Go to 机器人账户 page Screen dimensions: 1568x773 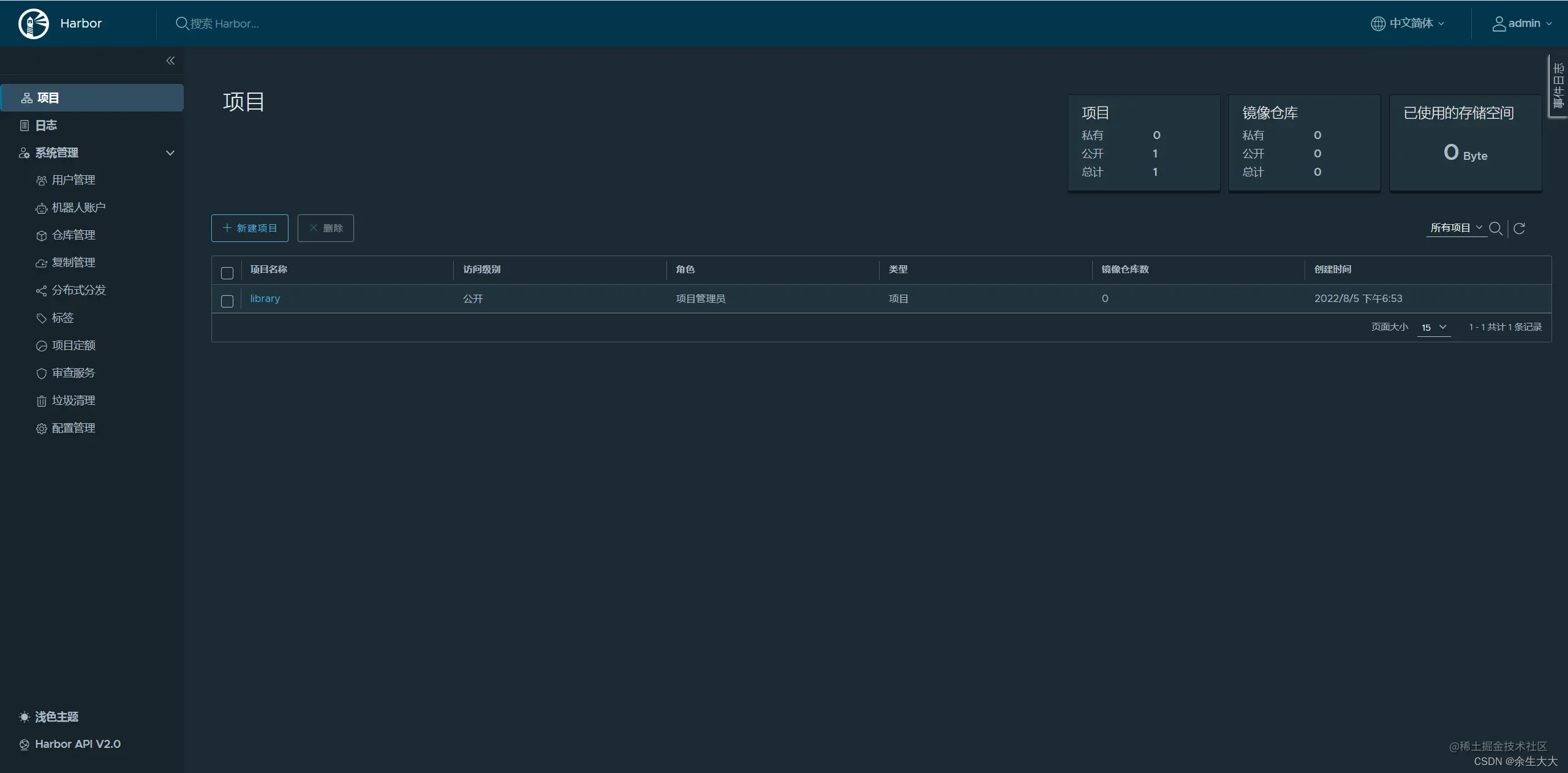pyautogui.click(x=78, y=208)
